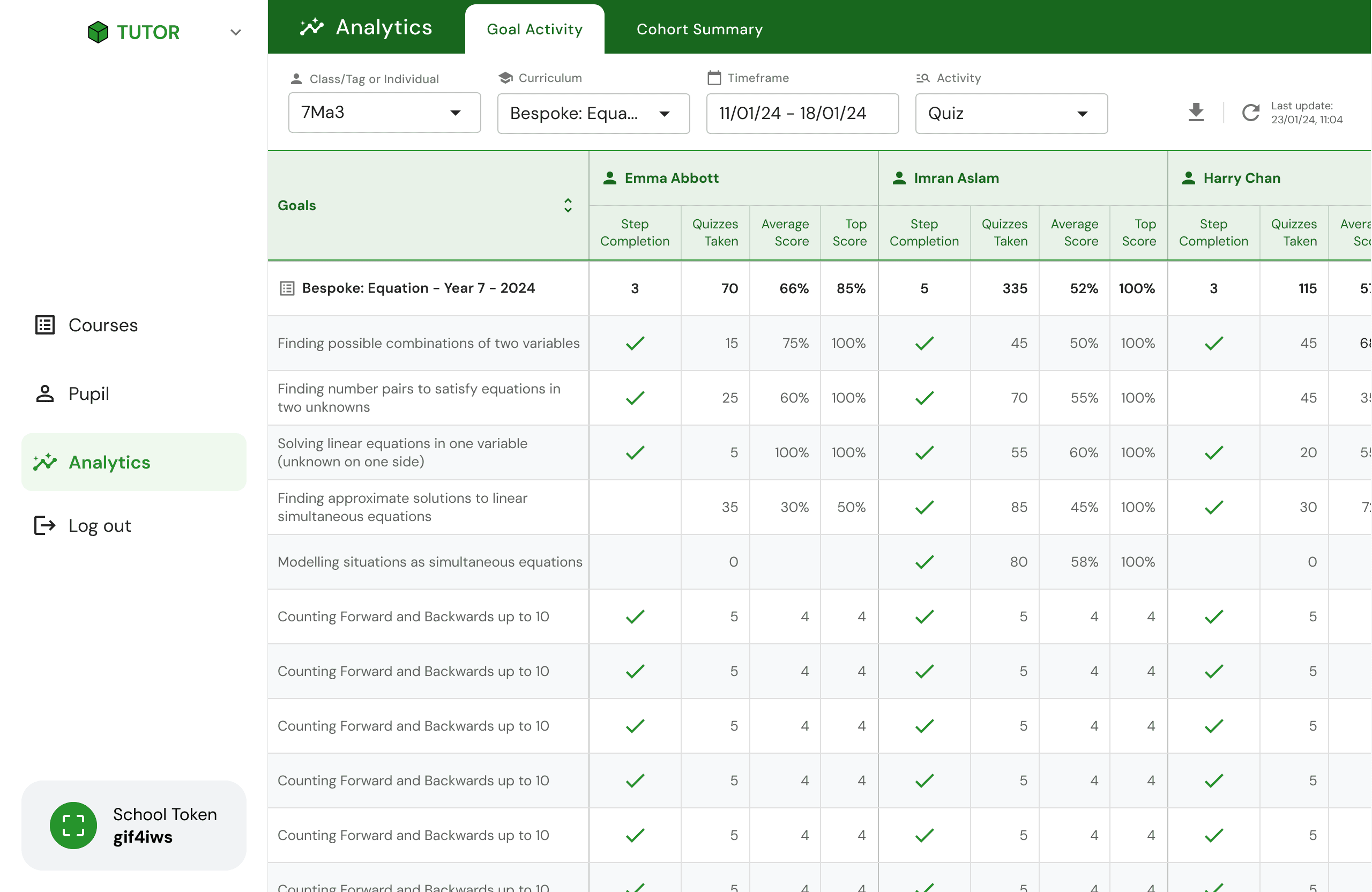Click Emma Abbott's person icon
The image size is (1372, 892).
pyautogui.click(x=609, y=178)
